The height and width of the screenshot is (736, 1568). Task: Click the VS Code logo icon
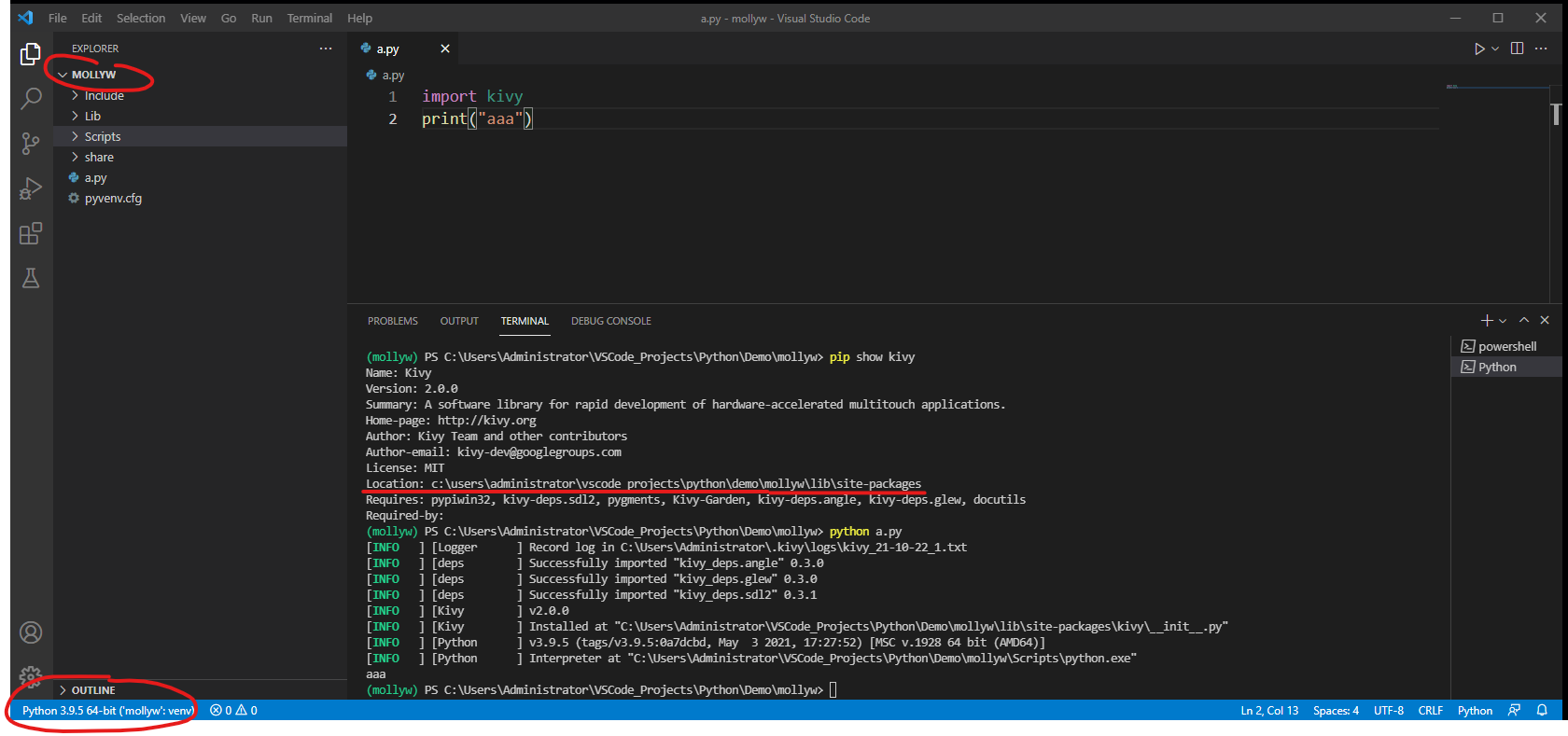tap(25, 18)
